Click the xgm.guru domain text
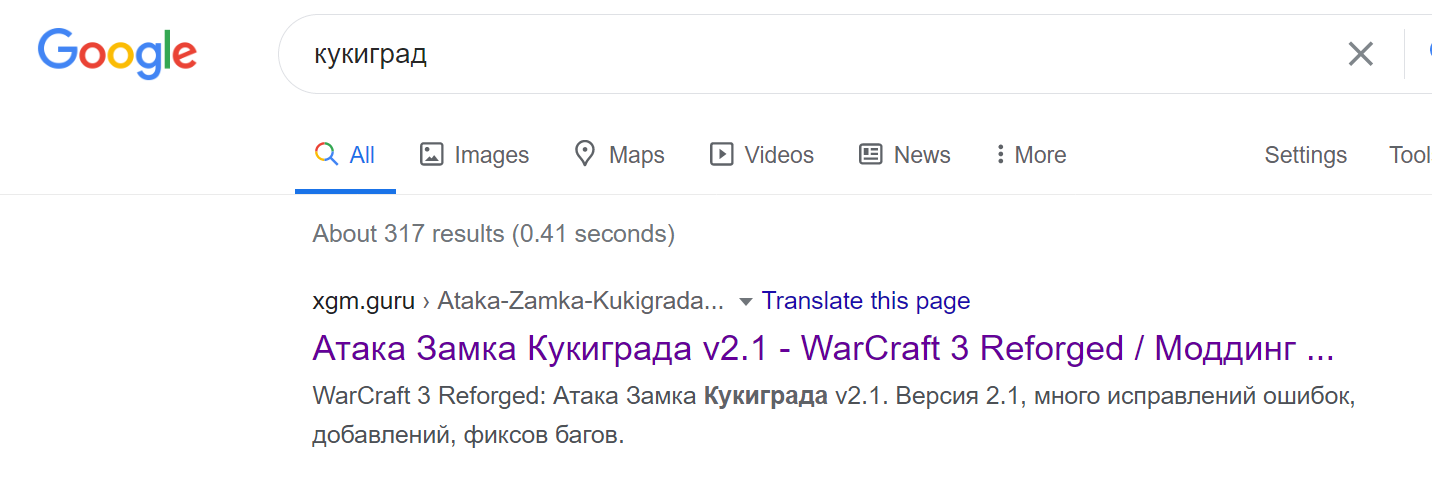1432x490 pixels. (363, 301)
